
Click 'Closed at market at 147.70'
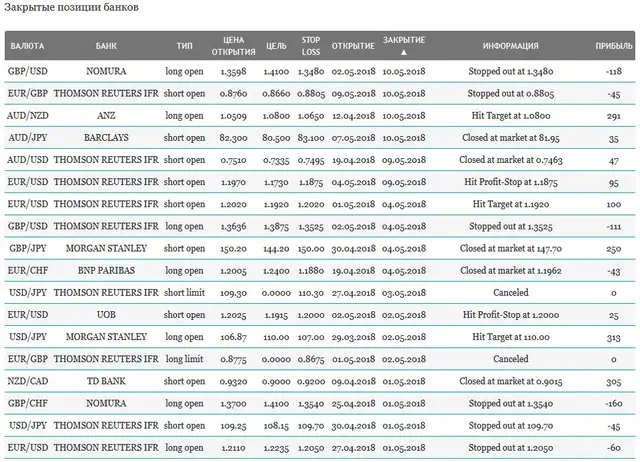(511, 248)
